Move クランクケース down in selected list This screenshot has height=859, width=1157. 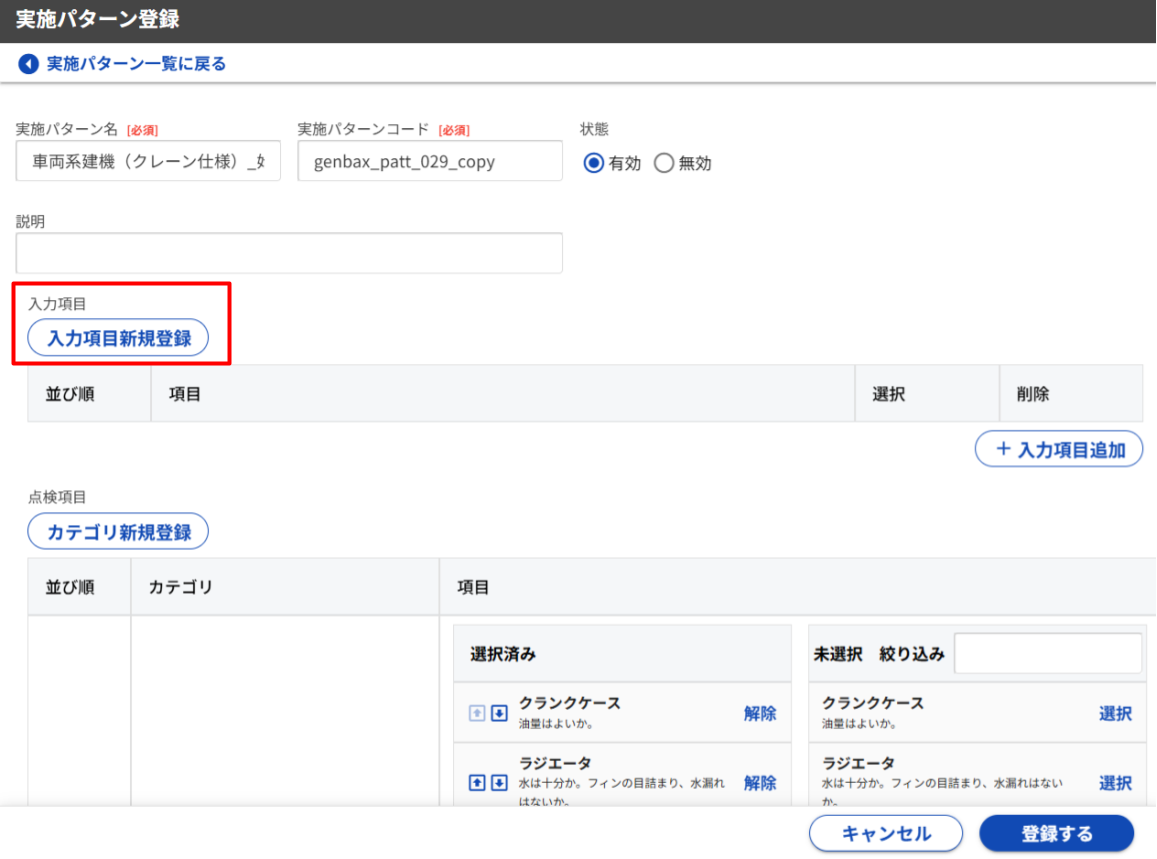[x=499, y=713]
